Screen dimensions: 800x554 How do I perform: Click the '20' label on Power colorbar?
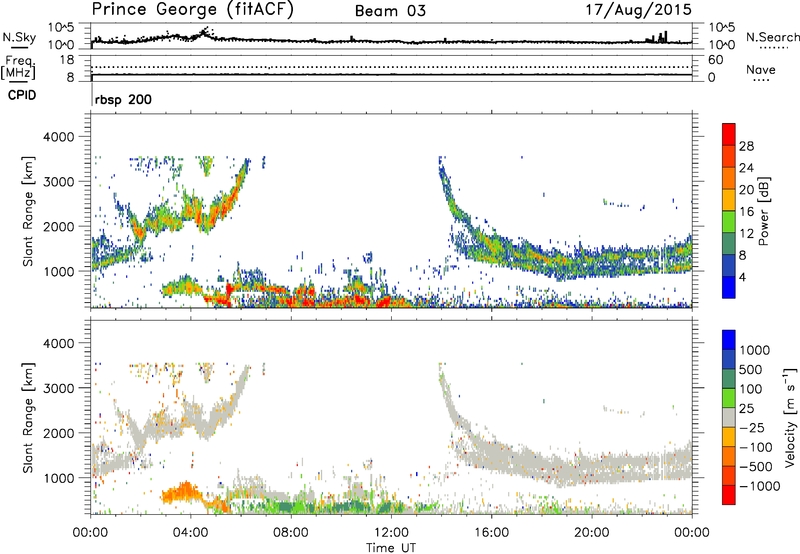point(746,190)
